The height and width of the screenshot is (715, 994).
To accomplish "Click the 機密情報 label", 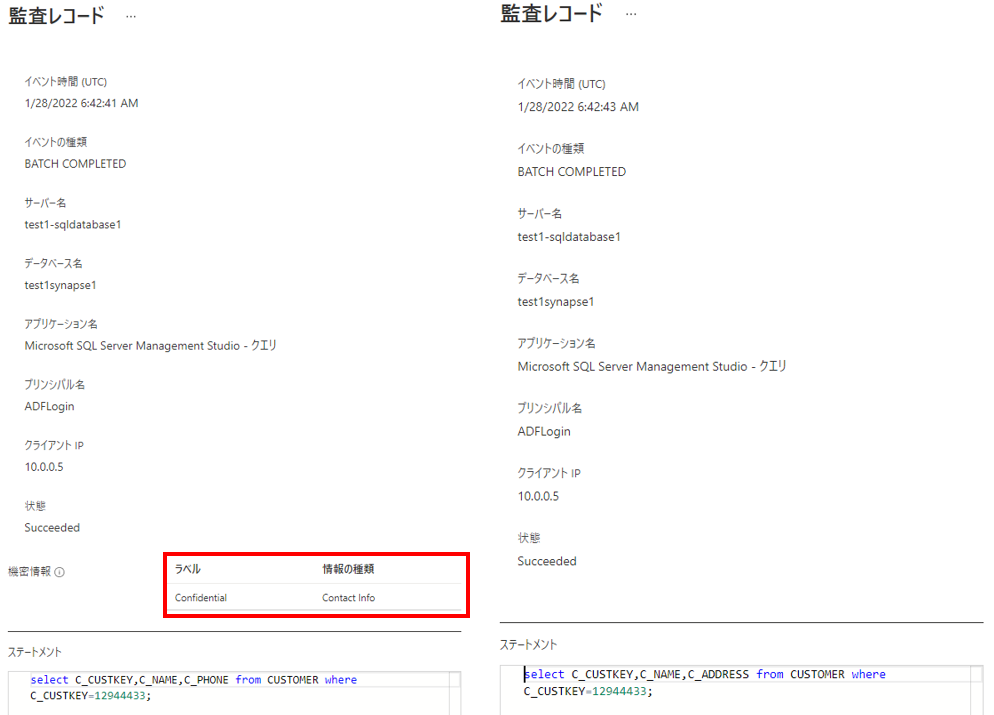I will point(29,572).
